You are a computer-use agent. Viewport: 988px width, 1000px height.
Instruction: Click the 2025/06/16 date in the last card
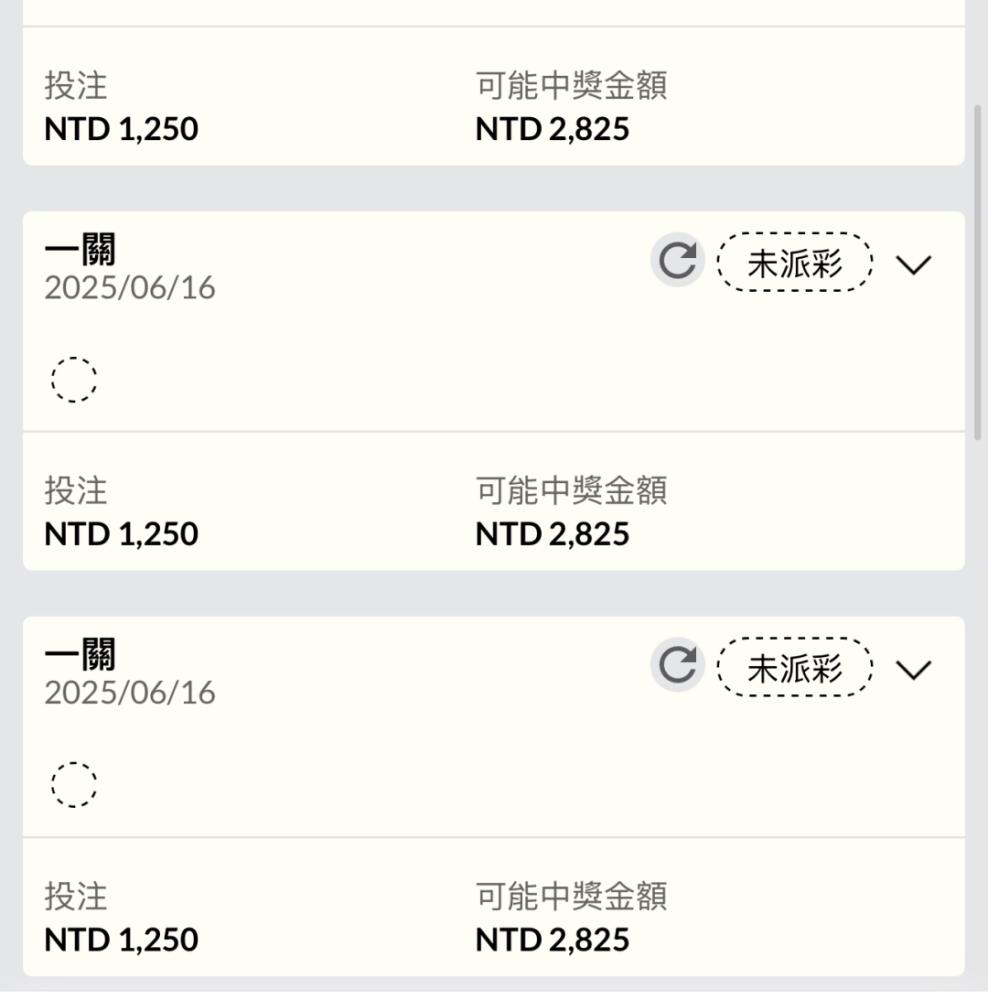129,693
